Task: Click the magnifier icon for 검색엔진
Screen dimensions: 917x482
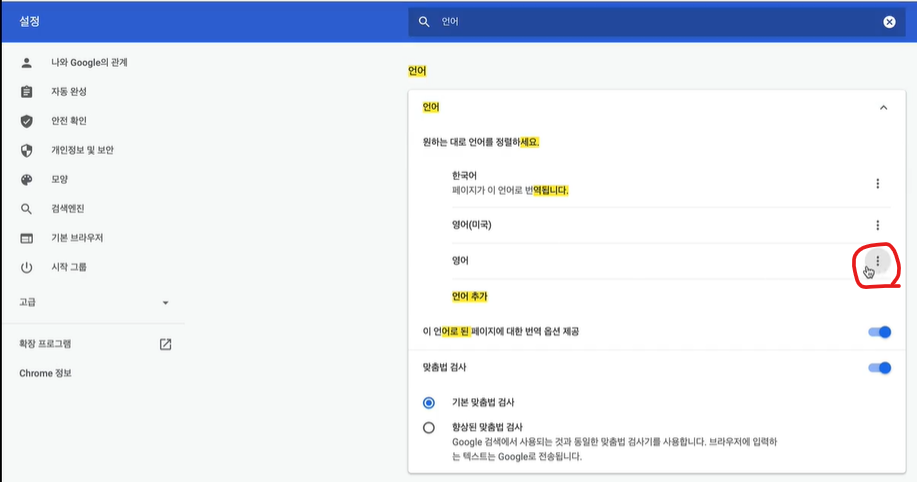Action: (x=26, y=209)
